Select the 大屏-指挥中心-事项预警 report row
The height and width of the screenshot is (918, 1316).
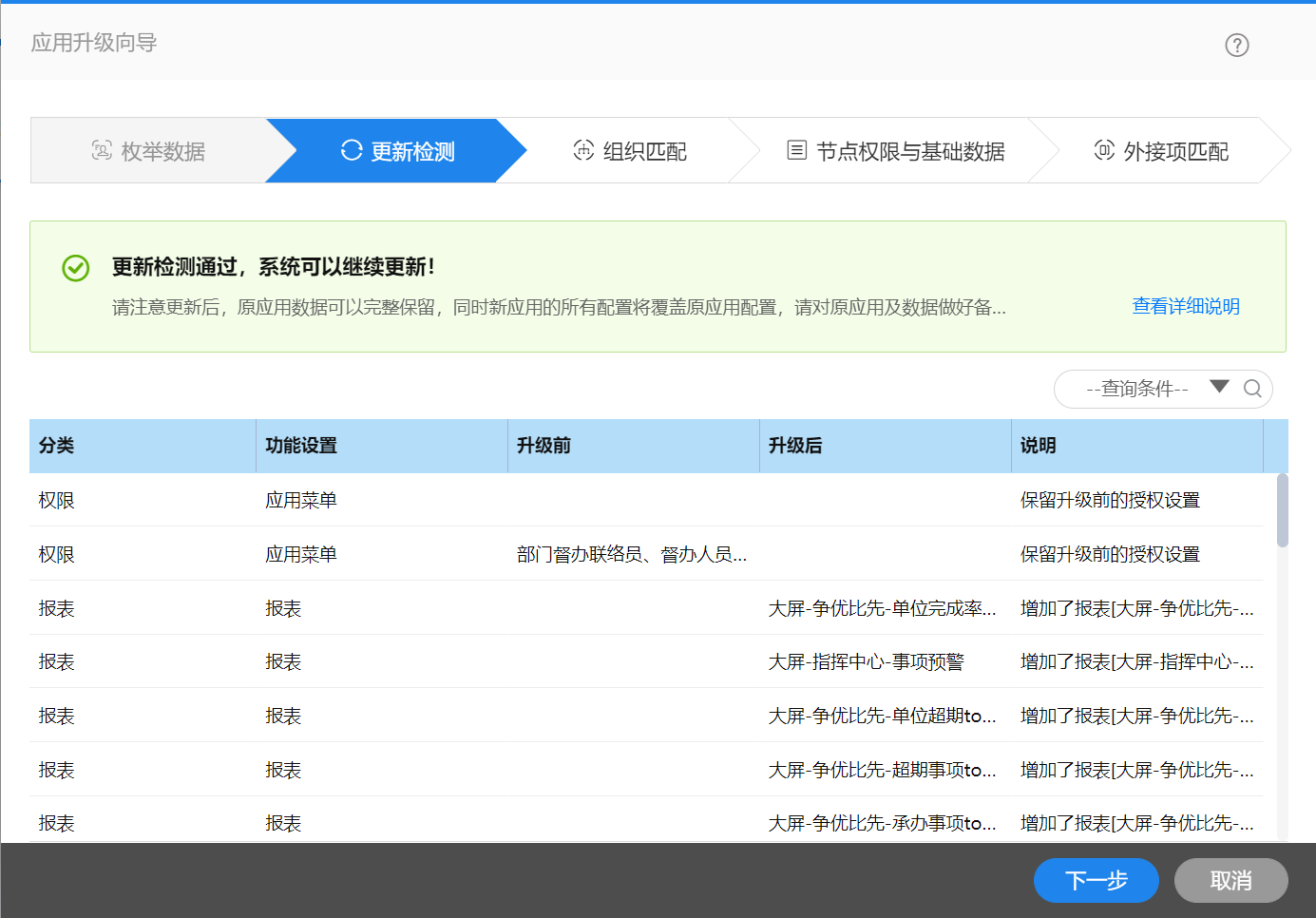click(x=866, y=661)
